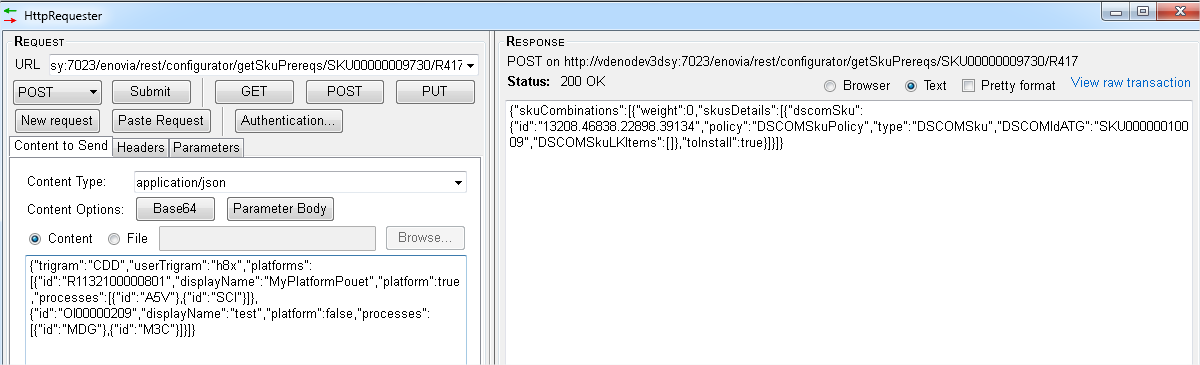Click the response POST on URL line

click(792, 61)
